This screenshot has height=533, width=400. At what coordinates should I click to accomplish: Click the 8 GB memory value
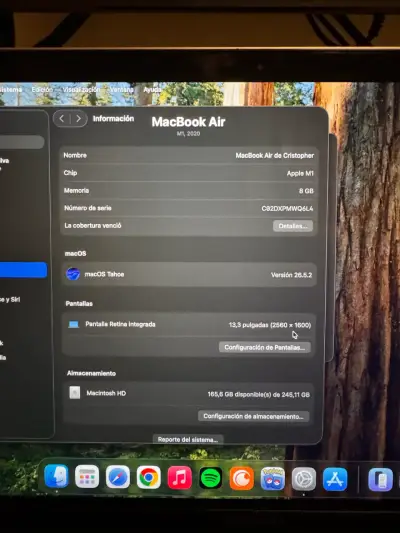point(306,191)
